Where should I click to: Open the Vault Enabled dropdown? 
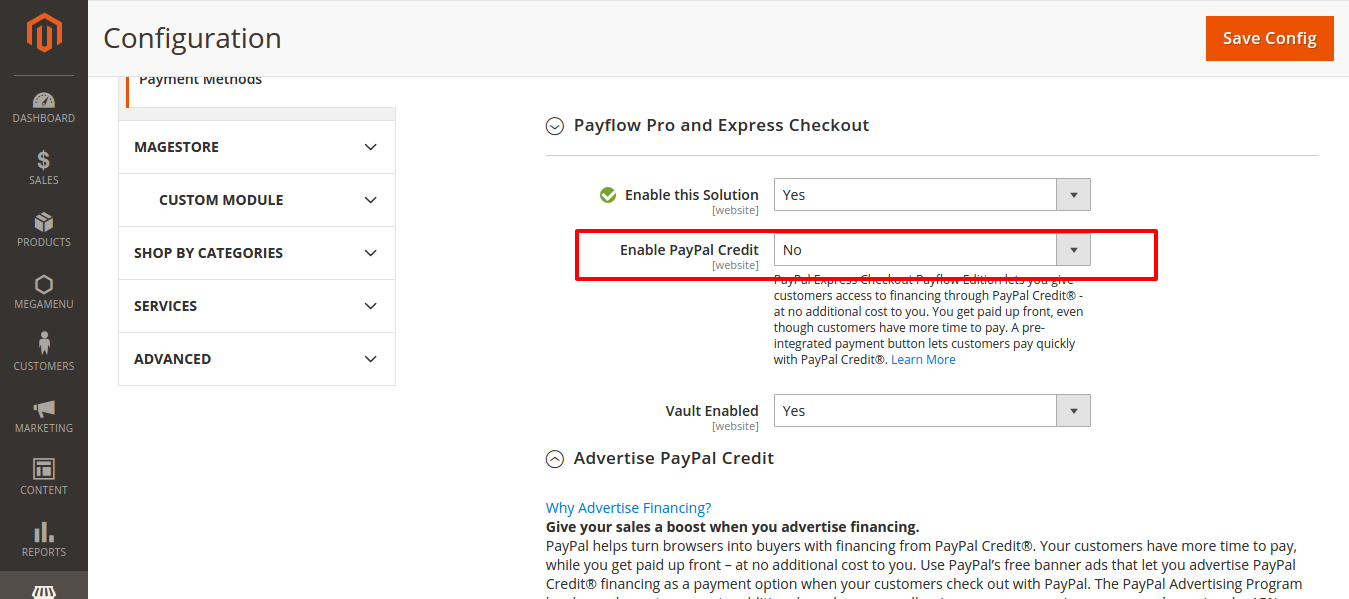point(1073,410)
